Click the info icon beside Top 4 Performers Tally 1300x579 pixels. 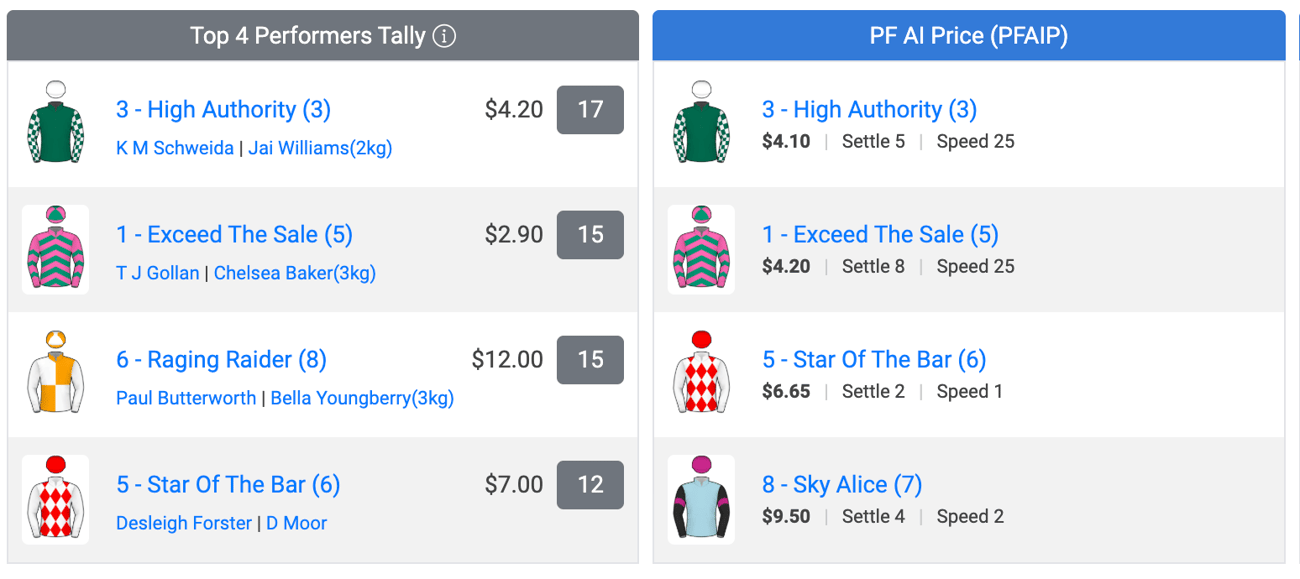click(444, 36)
